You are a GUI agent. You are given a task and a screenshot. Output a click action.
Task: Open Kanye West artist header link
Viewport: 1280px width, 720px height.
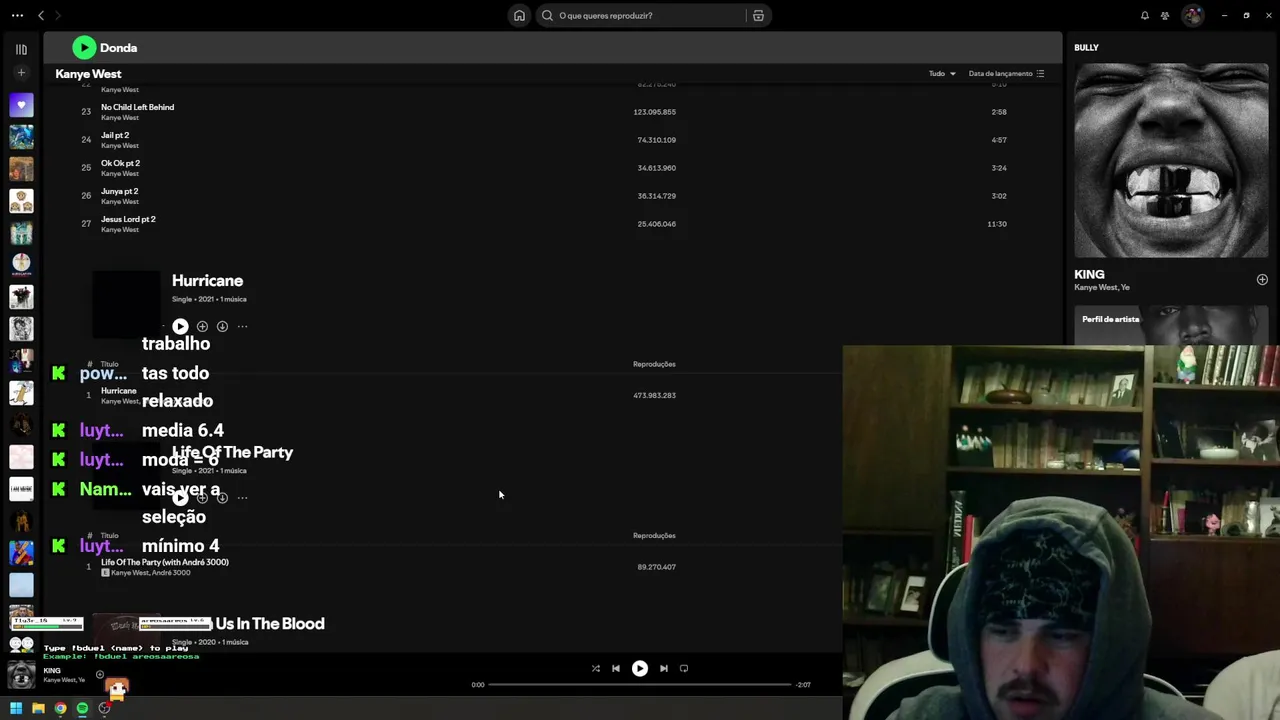click(x=88, y=73)
